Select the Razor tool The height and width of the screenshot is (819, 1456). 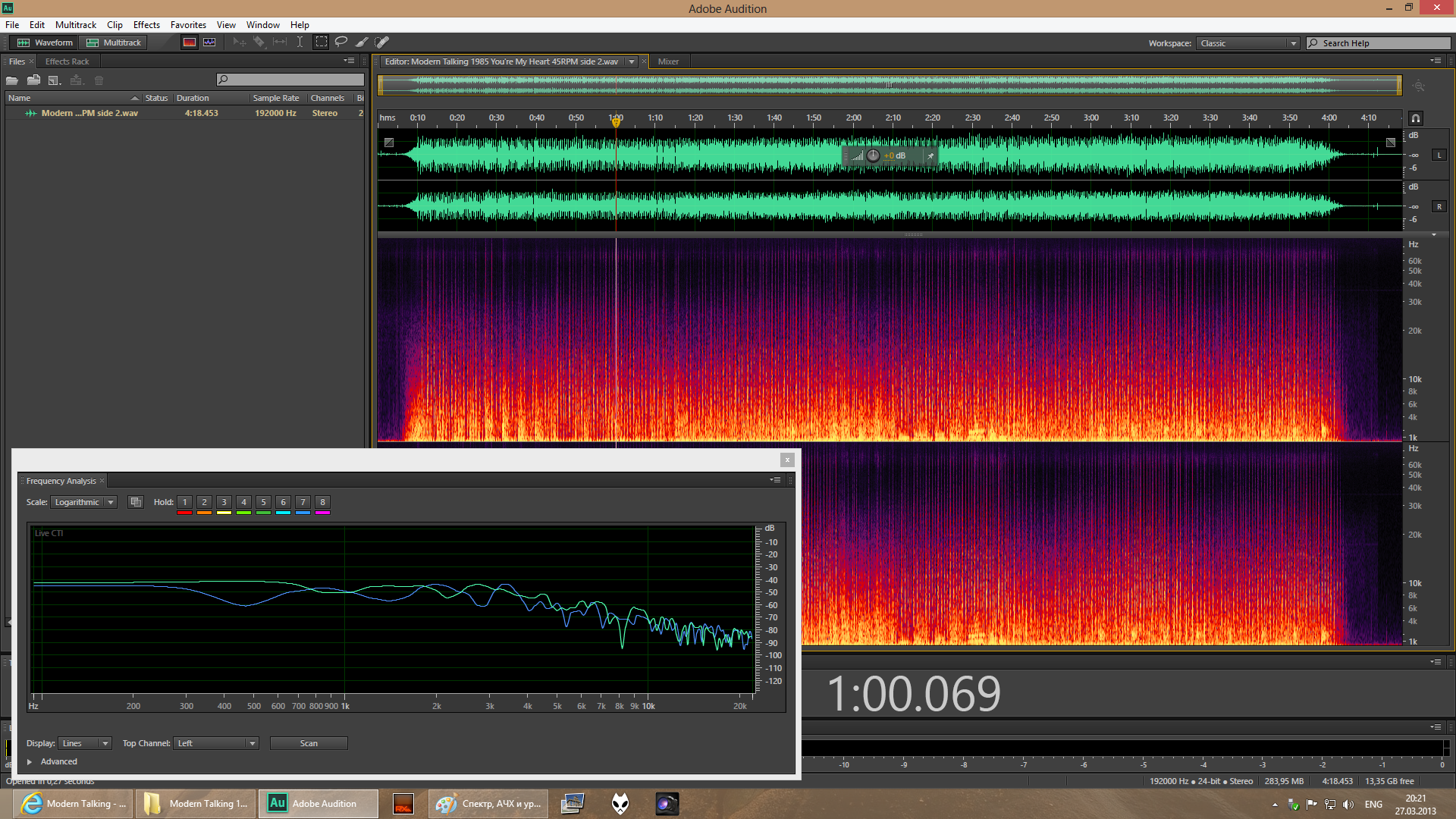click(259, 42)
